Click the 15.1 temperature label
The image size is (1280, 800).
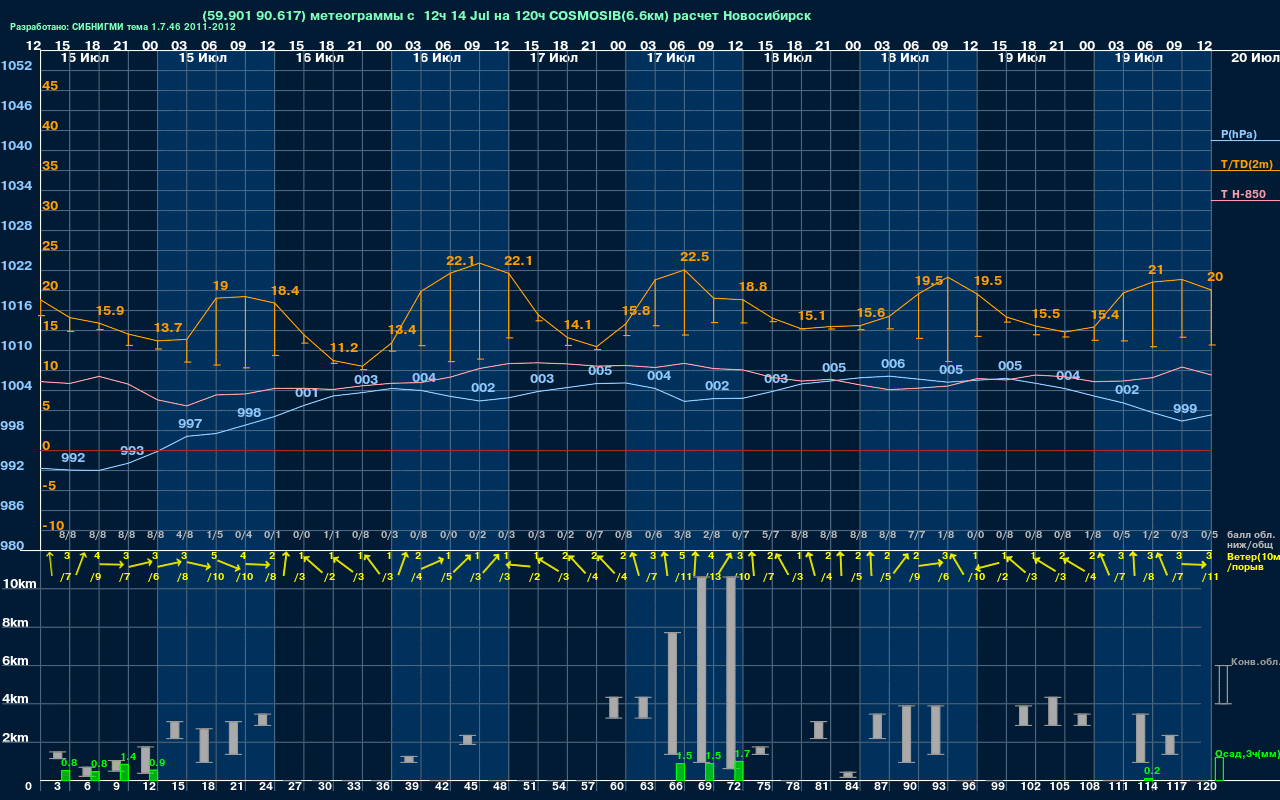click(x=812, y=316)
